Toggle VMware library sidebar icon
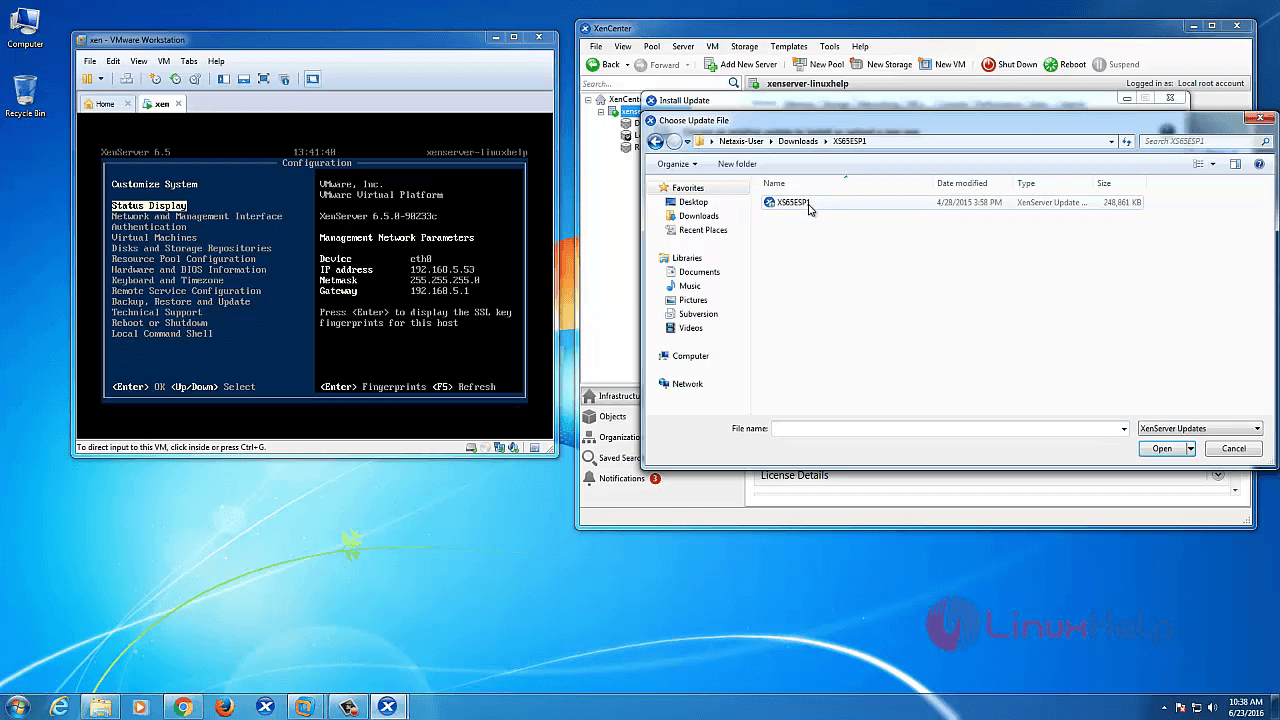The image size is (1280, 720). (224, 79)
